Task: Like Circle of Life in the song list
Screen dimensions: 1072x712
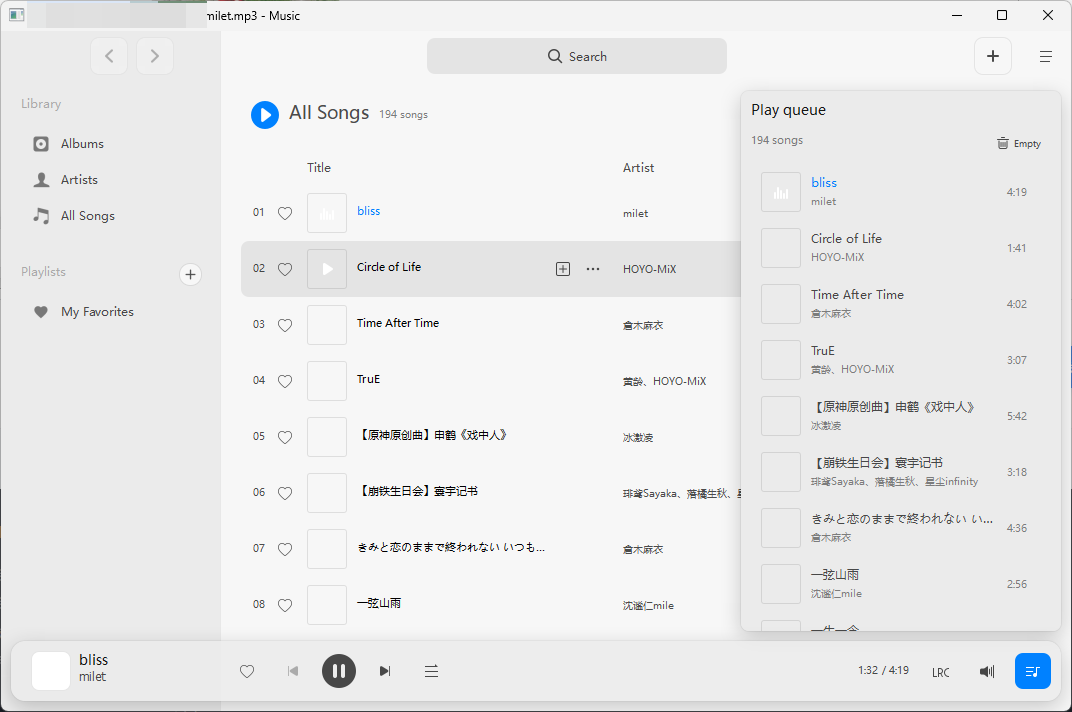Action: click(285, 269)
